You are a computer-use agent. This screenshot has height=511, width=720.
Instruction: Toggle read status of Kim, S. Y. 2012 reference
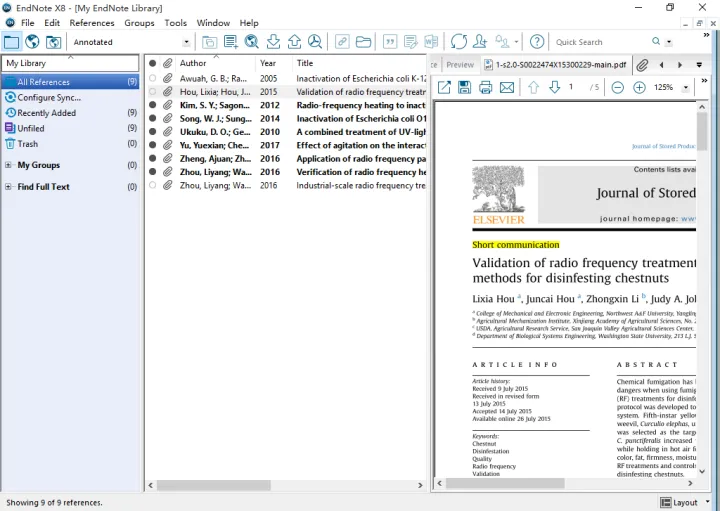tap(152, 105)
